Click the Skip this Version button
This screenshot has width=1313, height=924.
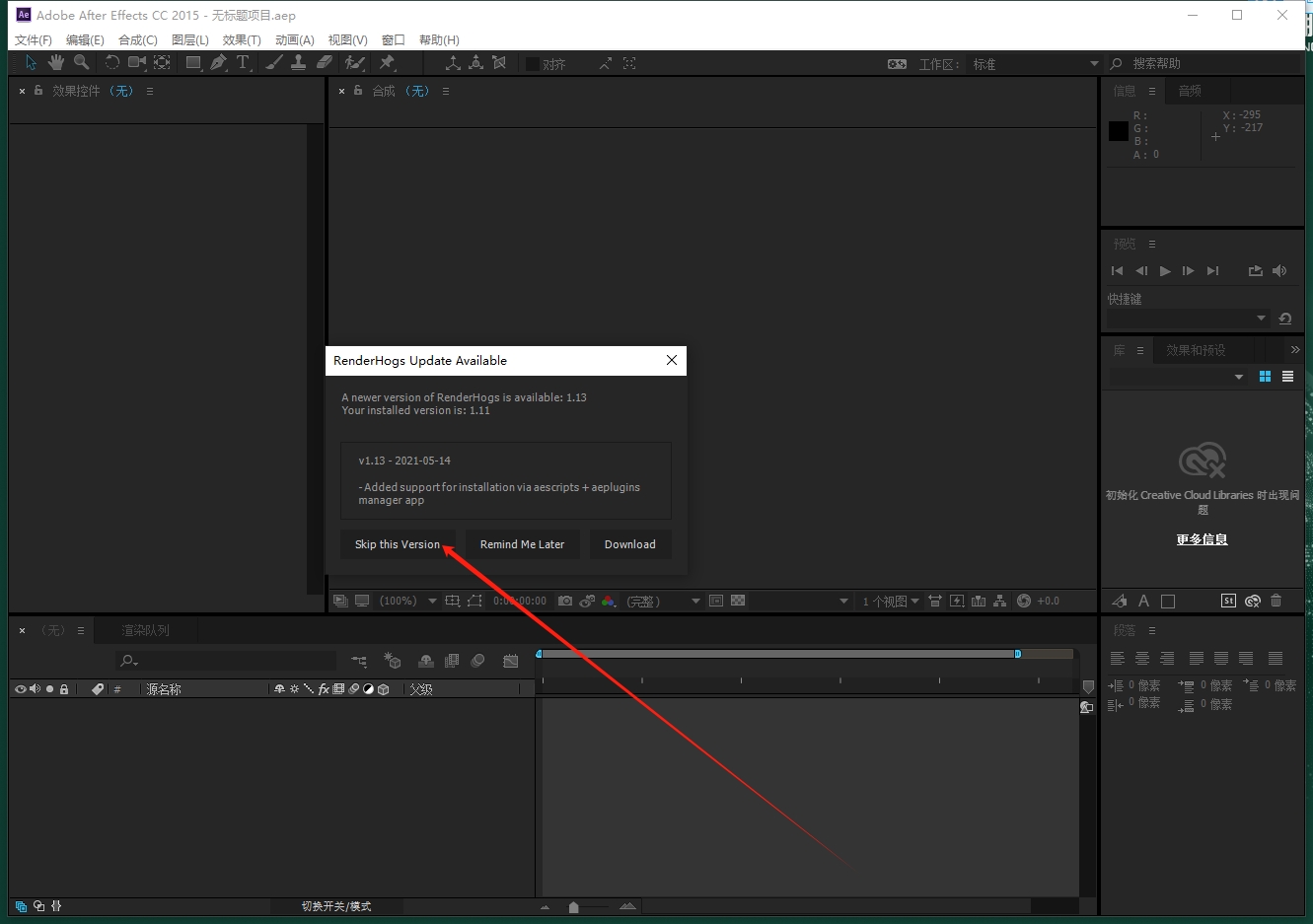point(398,544)
